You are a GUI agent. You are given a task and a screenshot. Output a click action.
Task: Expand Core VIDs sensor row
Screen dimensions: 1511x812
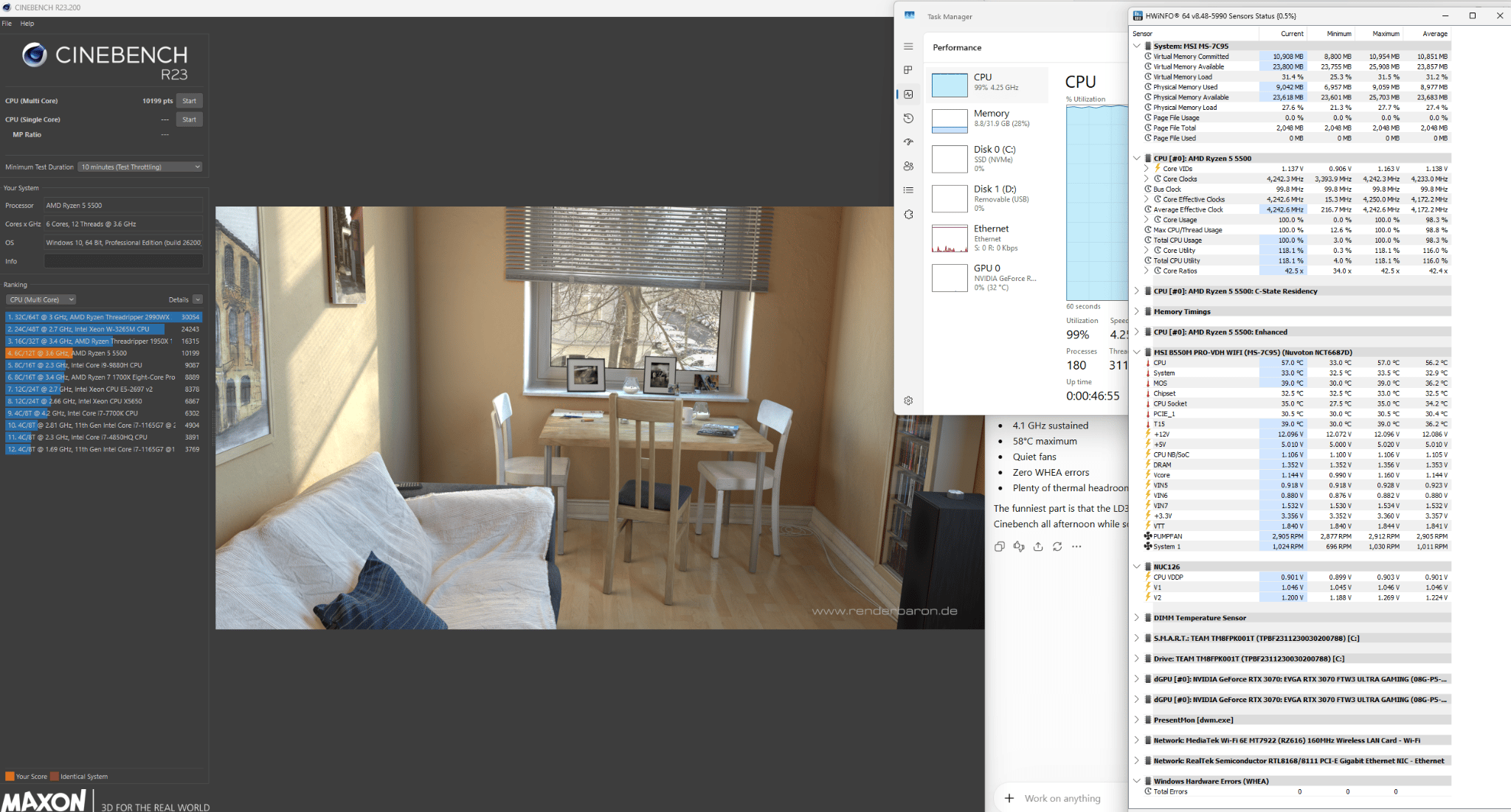click(1147, 168)
